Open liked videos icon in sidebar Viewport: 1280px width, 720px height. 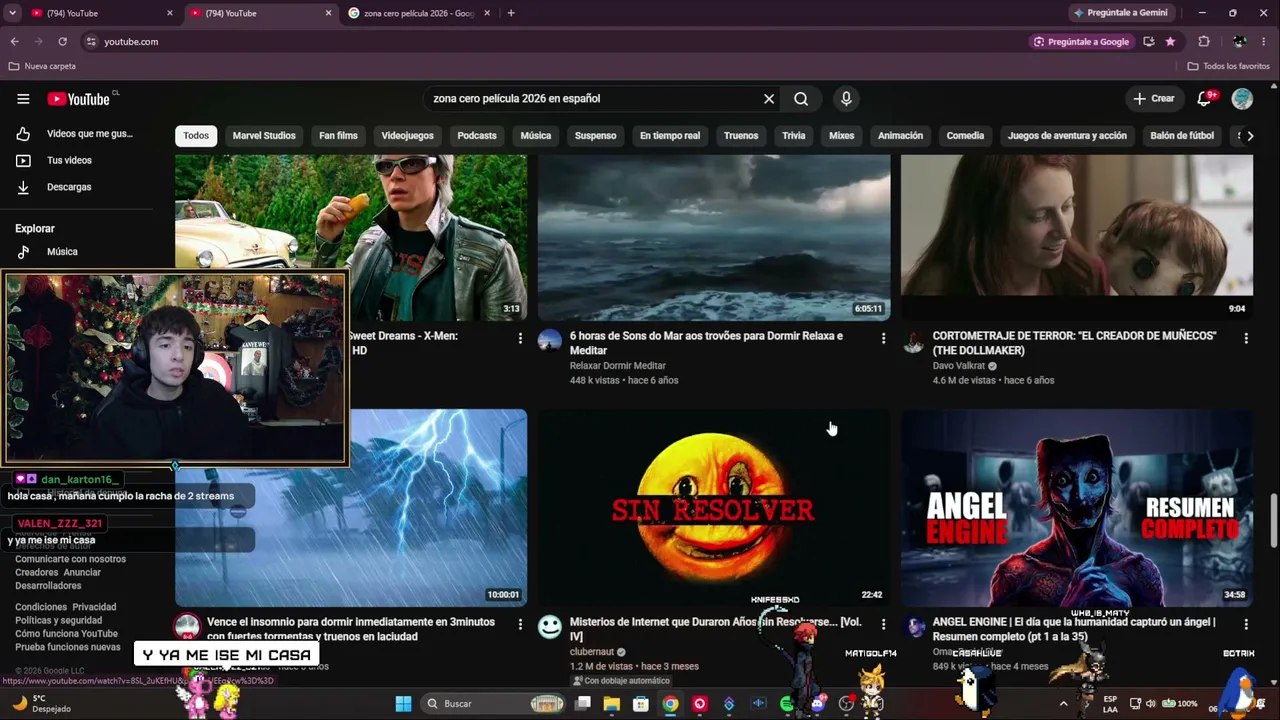(23, 134)
